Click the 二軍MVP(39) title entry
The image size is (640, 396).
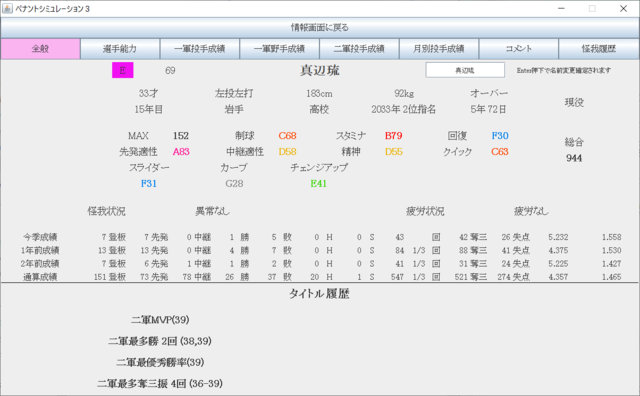(160, 320)
